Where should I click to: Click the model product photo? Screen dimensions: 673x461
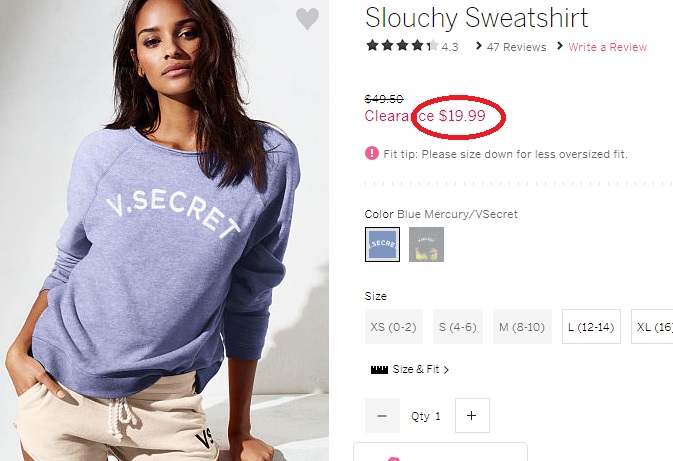point(164,230)
